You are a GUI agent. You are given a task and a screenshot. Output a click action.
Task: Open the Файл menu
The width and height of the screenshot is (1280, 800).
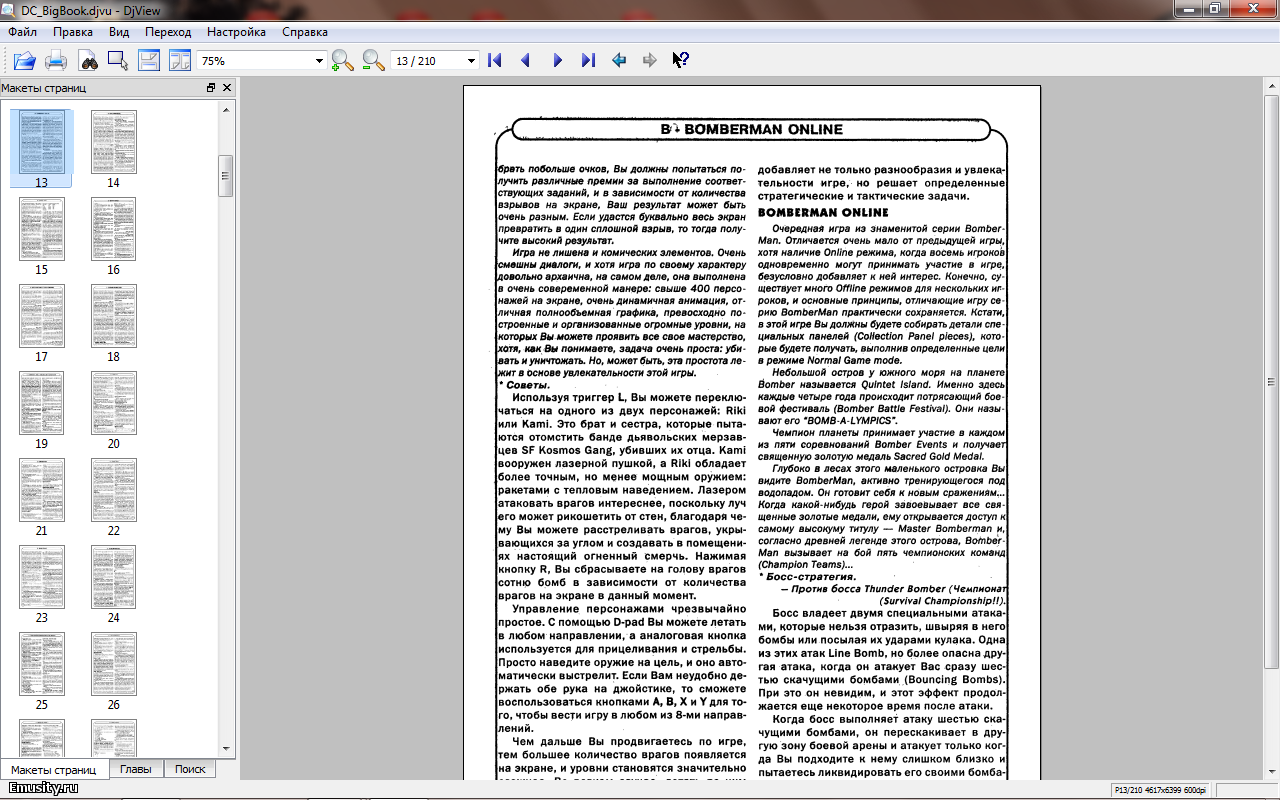22,32
